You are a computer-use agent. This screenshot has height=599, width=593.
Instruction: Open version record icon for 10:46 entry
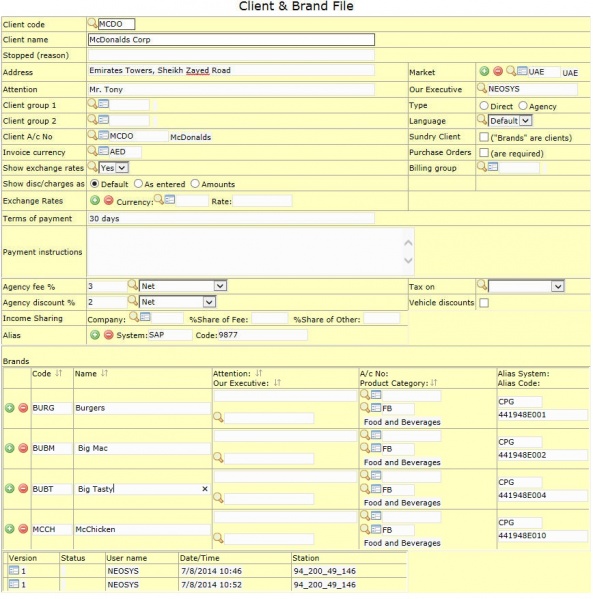14,570
